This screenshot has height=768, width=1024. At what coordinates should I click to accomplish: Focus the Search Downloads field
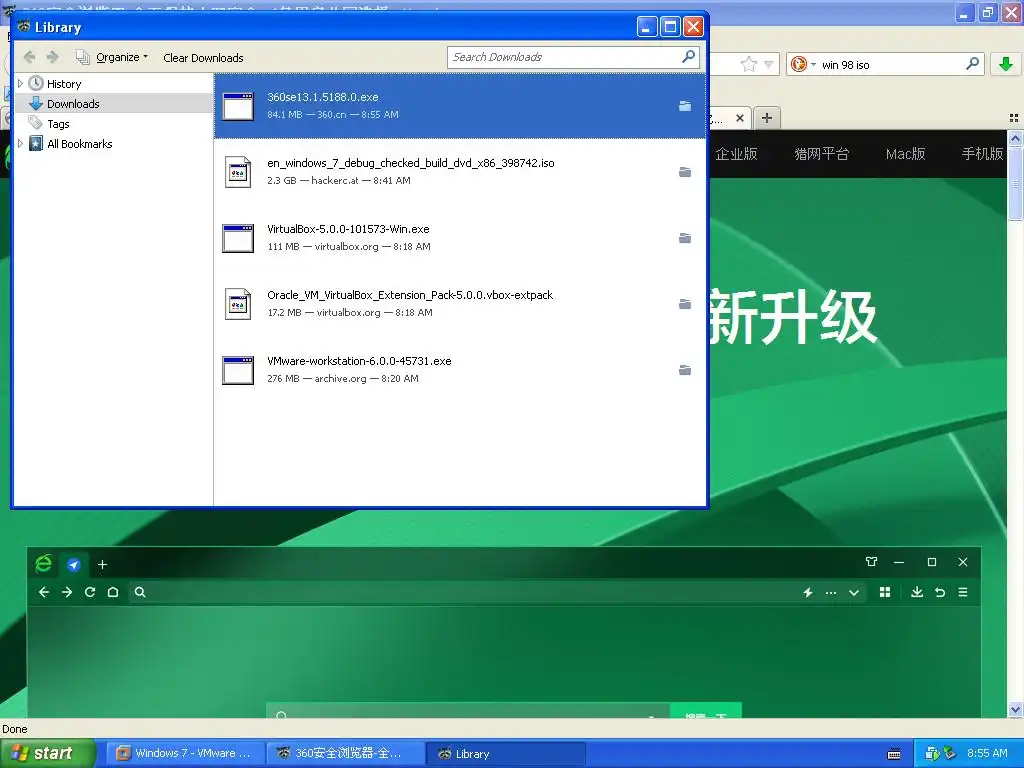coord(573,57)
